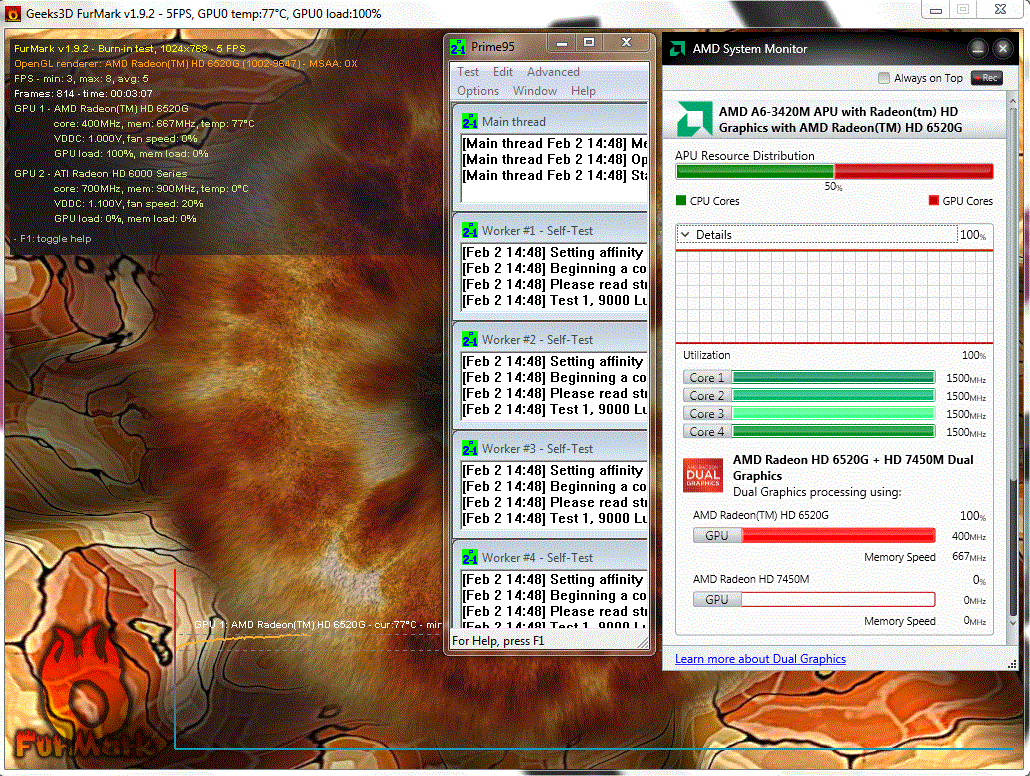Collapse the Details section chevron

[685, 235]
